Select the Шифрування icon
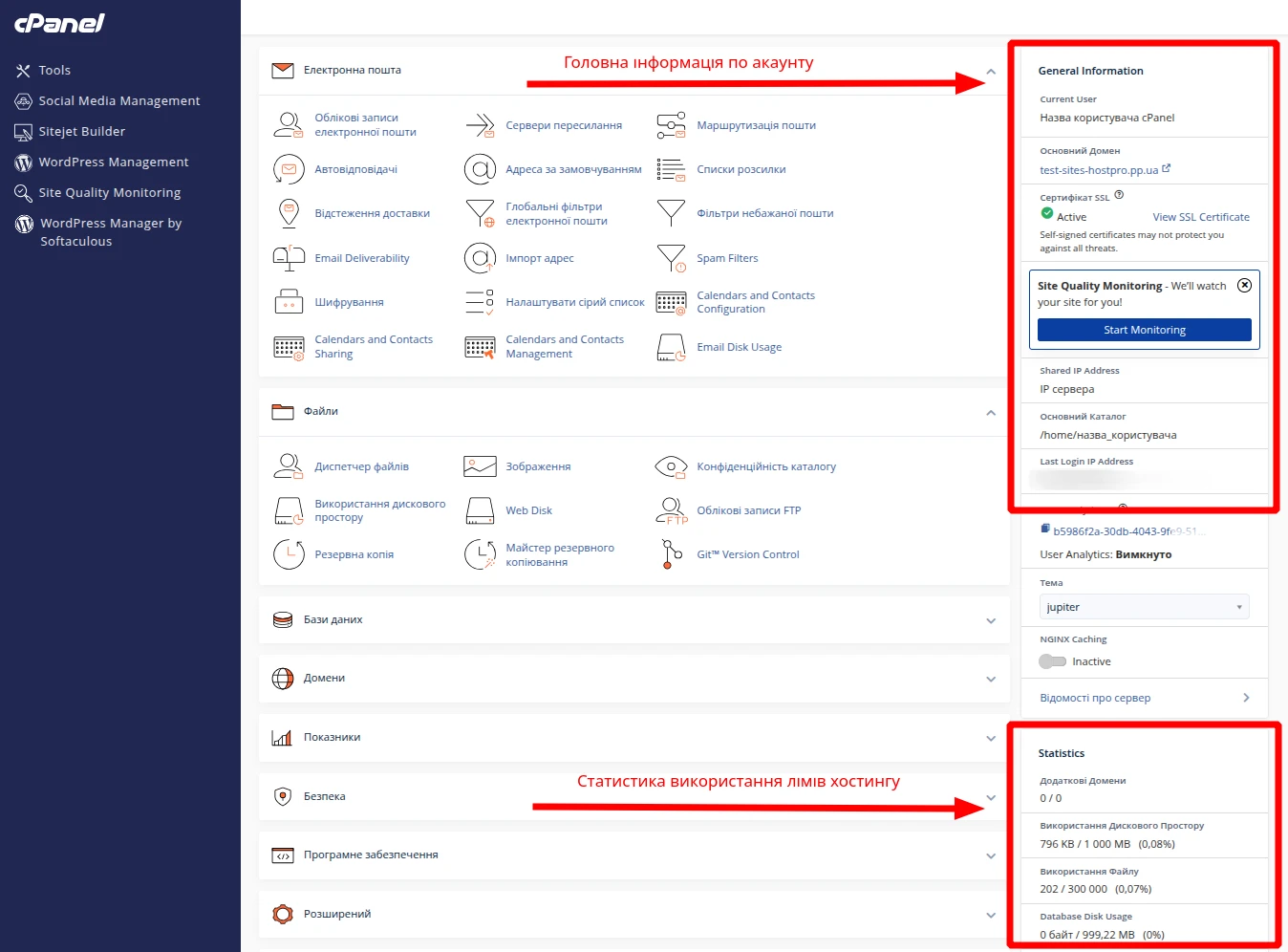Image resolution: width=1288 pixels, height=952 pixels. [289, 301]
